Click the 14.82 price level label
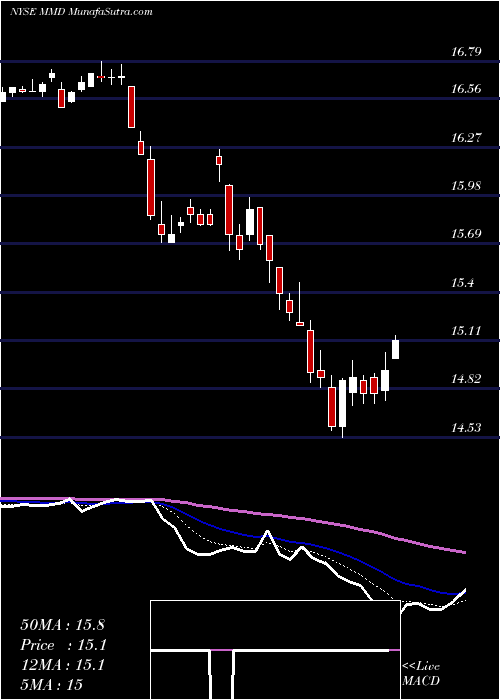Screen dimensions: 500x700 click(x=466, y=379)
